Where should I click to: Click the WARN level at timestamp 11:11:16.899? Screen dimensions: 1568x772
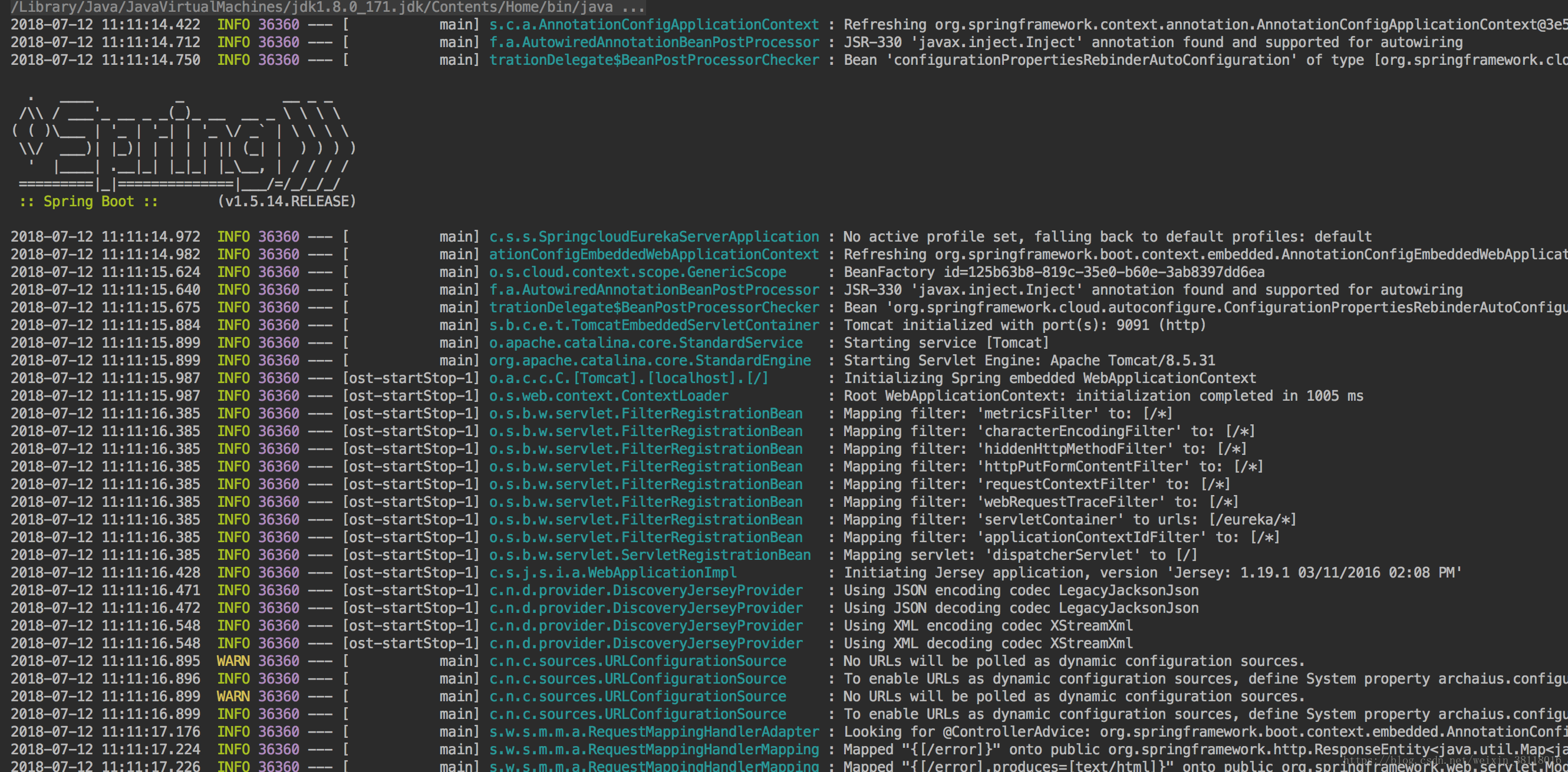click(x=233, y=695)
